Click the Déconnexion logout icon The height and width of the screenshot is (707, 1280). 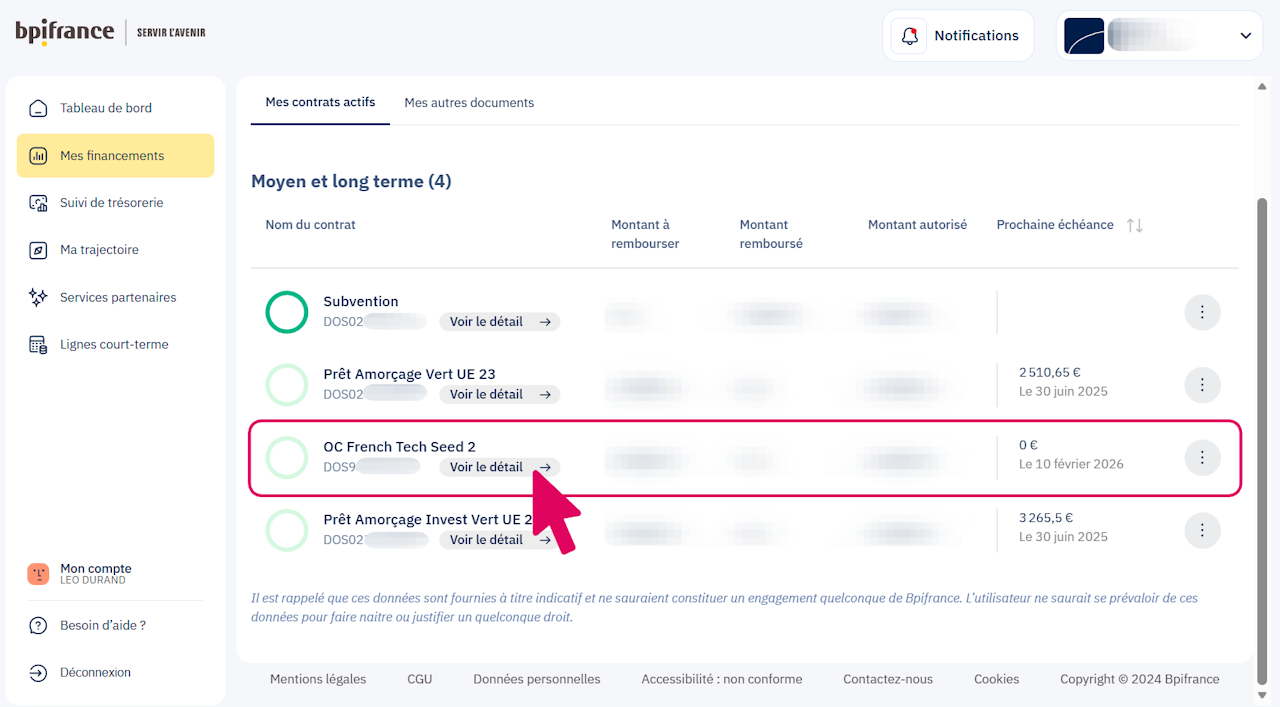point(38,673)
